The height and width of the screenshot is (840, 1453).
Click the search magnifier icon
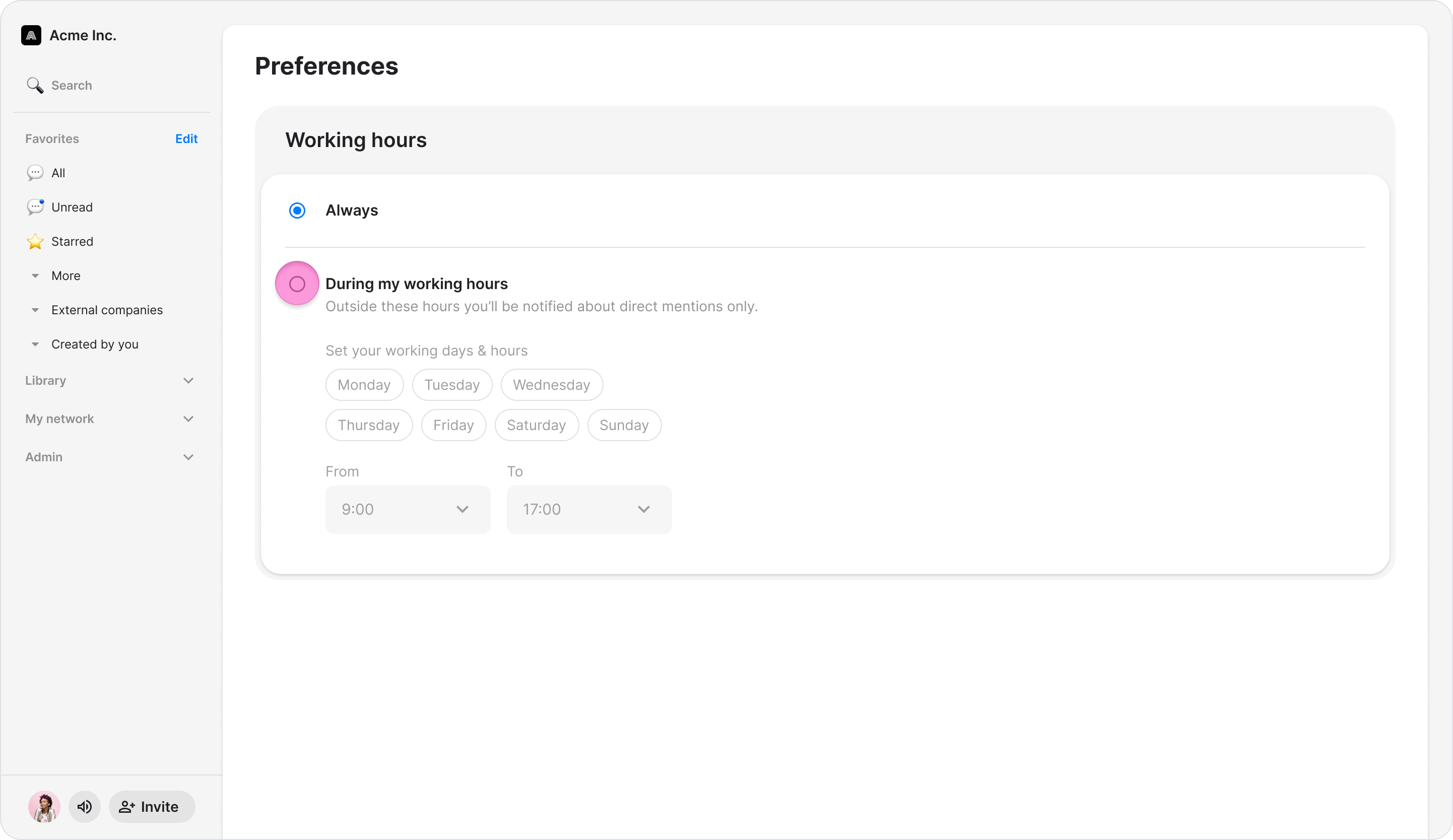(35, 85)
